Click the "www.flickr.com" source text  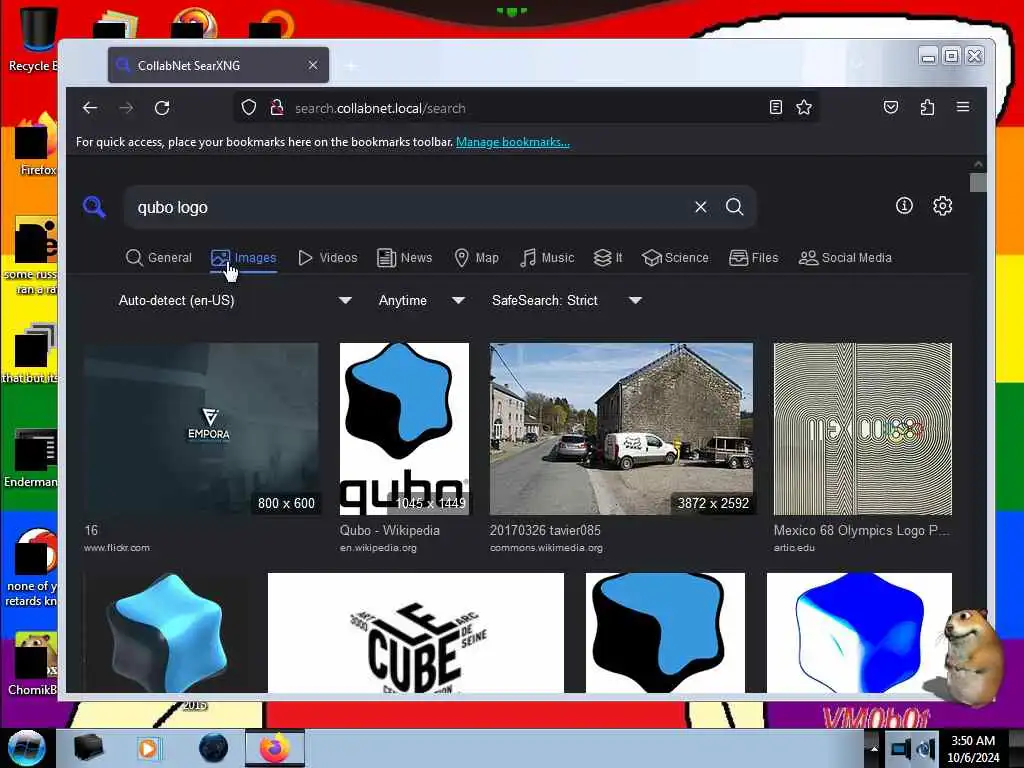coord(117,547)
